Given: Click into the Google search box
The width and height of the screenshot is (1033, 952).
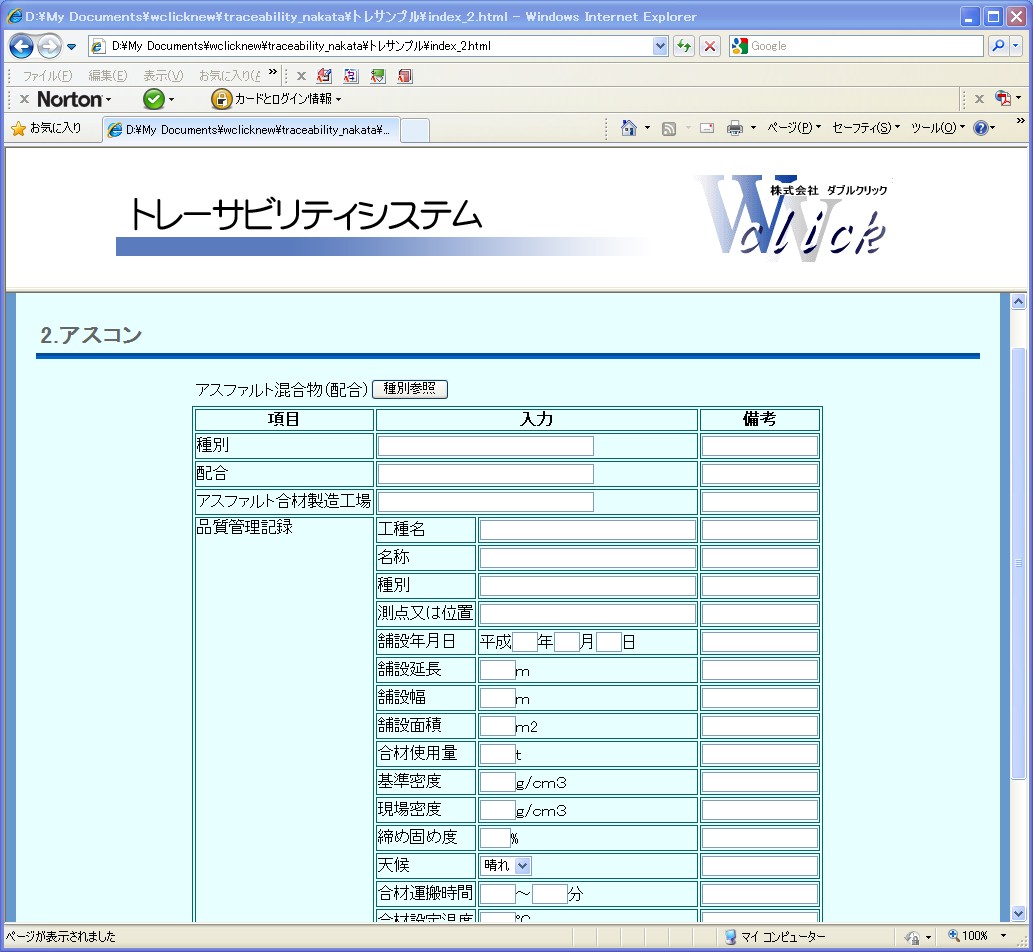Looking at the screenshot, I should [864, 46].
